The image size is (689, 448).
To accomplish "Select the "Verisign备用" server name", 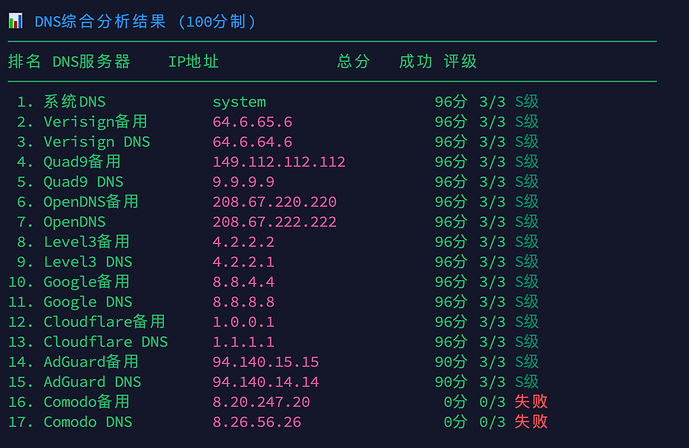I will click(x=95, y=122).
